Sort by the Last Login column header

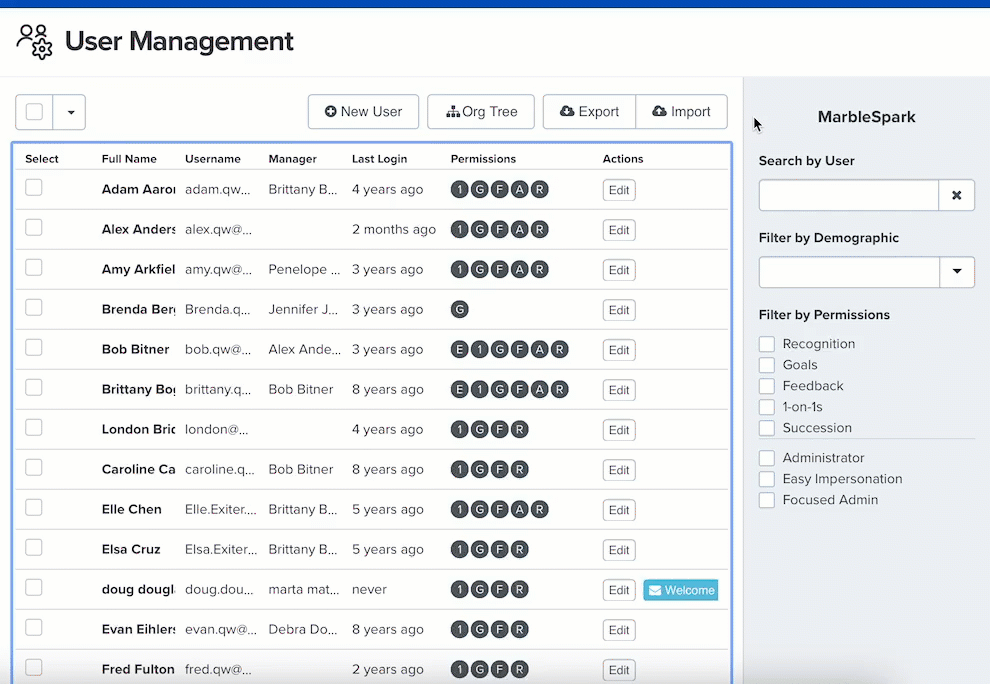(379, 159)
